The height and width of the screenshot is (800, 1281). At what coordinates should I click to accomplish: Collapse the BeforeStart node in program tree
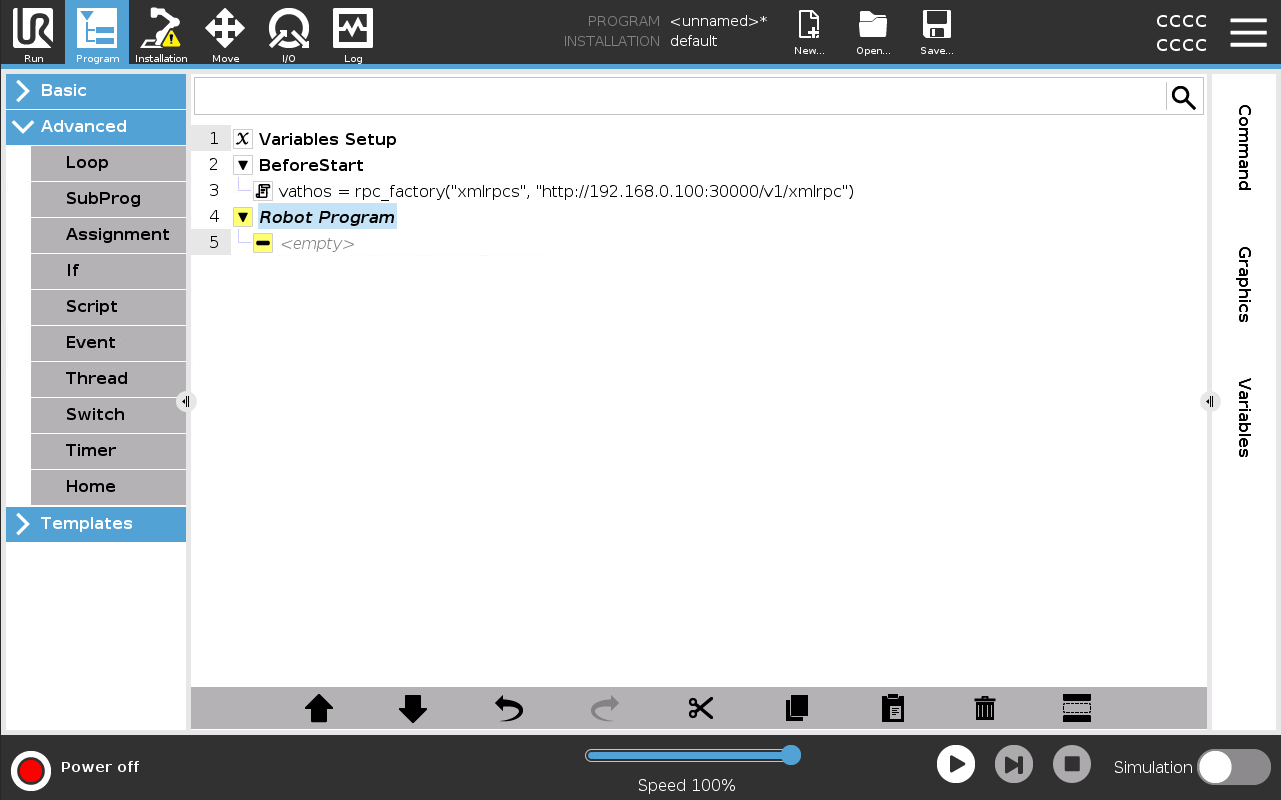242,165
